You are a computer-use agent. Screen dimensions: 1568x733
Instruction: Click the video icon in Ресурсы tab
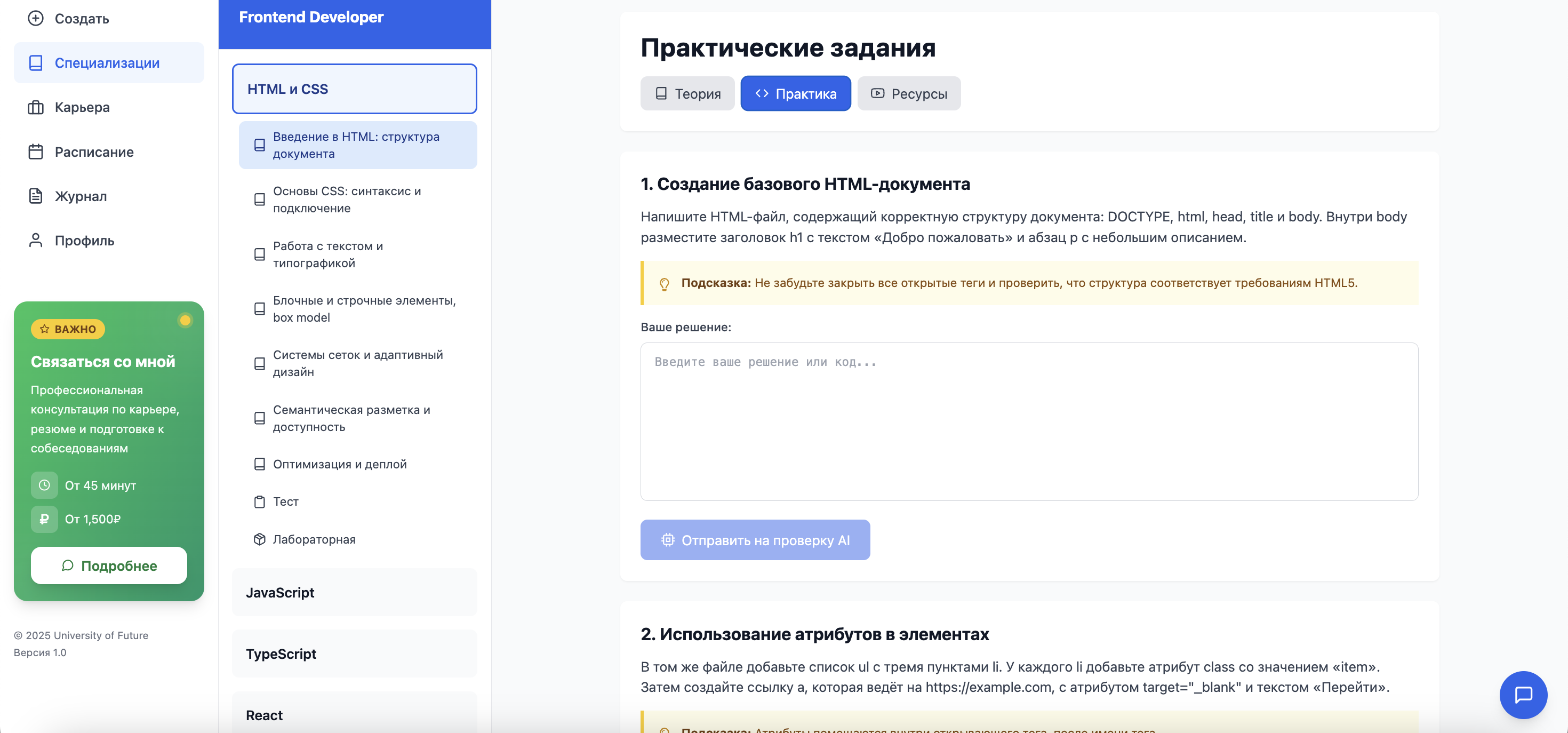click(x=877, y=93)
